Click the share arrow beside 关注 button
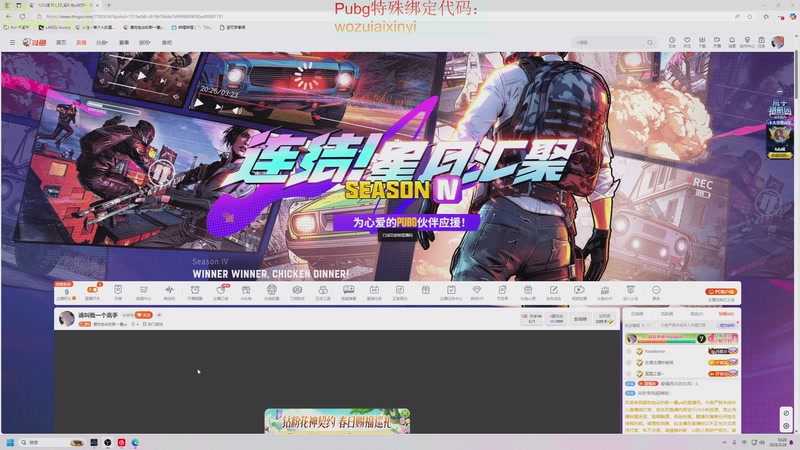The height and width of the screenshot is (450, 800). [x=159, y=315]
